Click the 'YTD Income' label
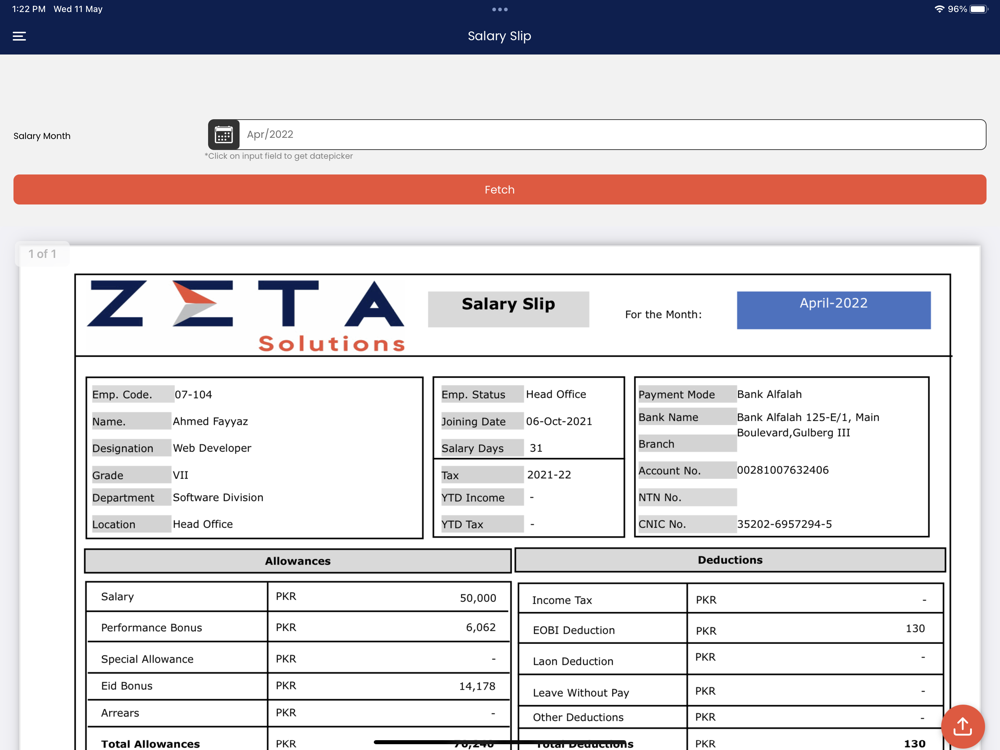This screenshot has height=750, width=1000. [x=473, y=498]
